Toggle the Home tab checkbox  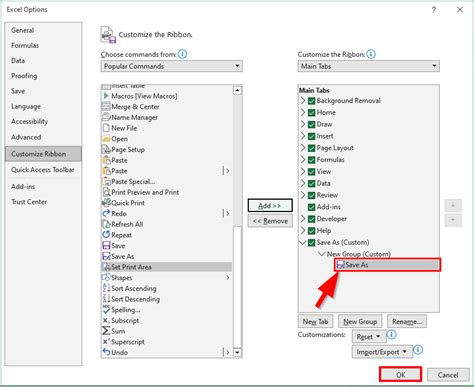311,113
